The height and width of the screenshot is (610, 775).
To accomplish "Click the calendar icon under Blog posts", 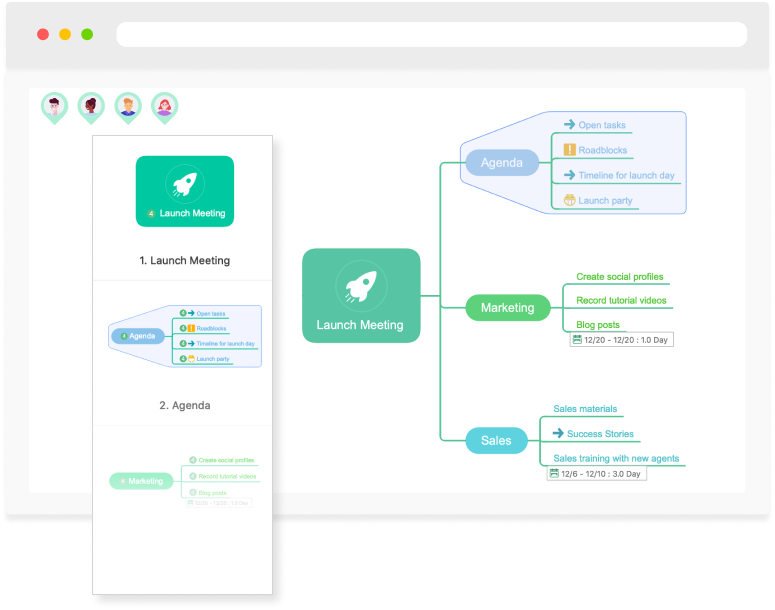I will click(577, 340).
